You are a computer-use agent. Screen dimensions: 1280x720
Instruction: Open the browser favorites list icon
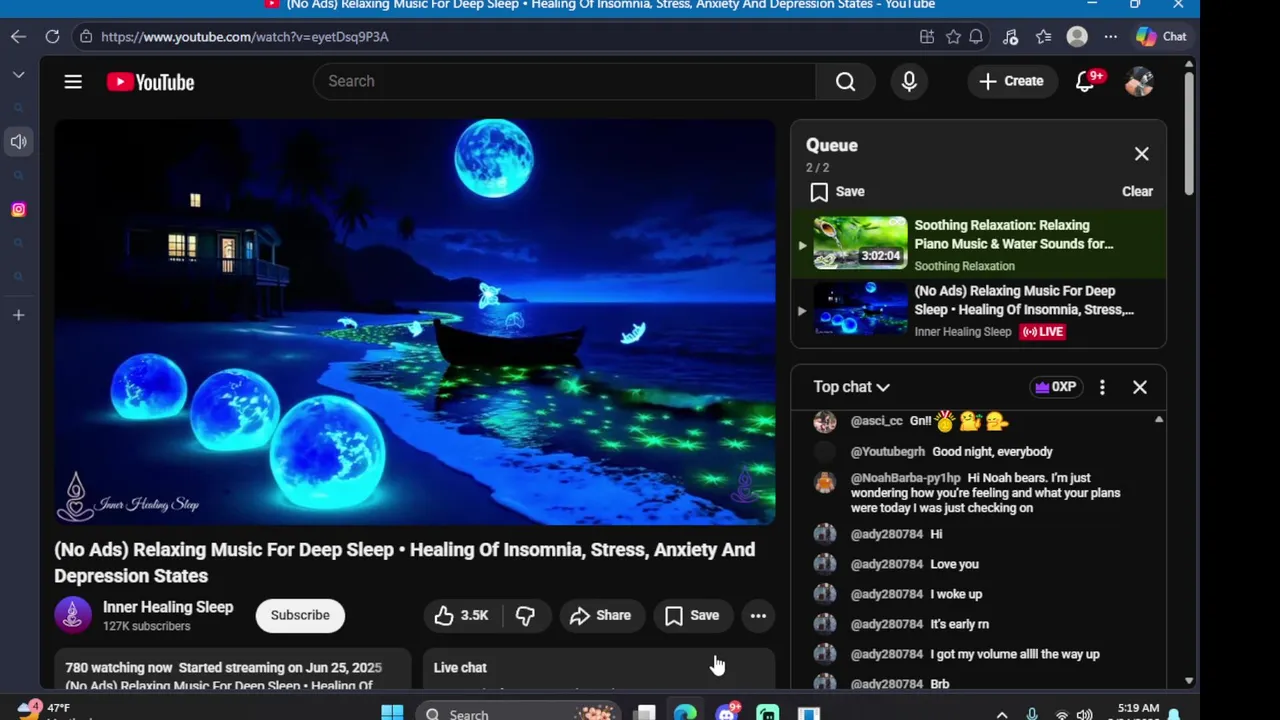pyautogui.click(x=1043, y=37)
